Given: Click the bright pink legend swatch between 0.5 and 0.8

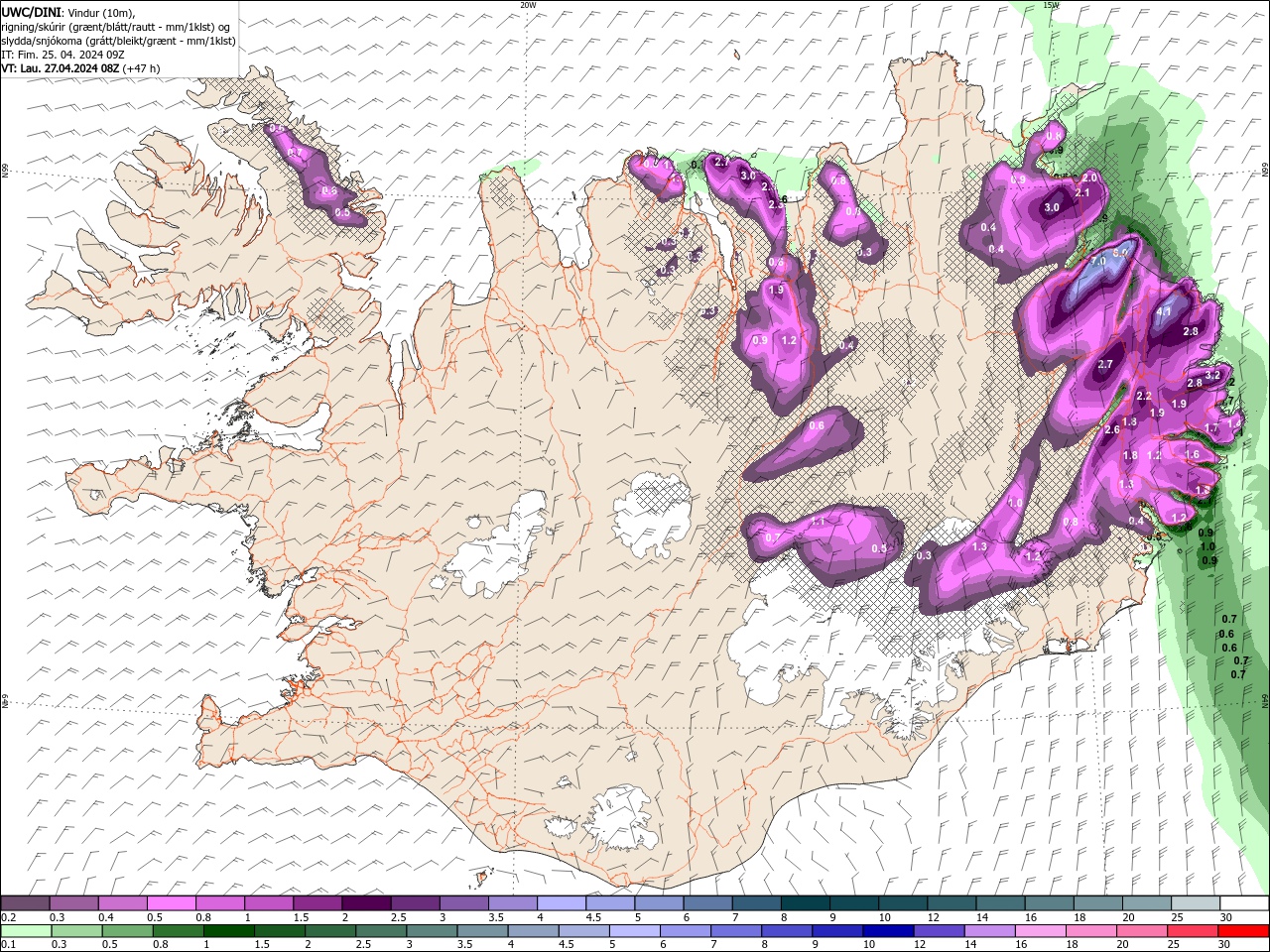Looking at the screenshot, I should click(171, 903).
